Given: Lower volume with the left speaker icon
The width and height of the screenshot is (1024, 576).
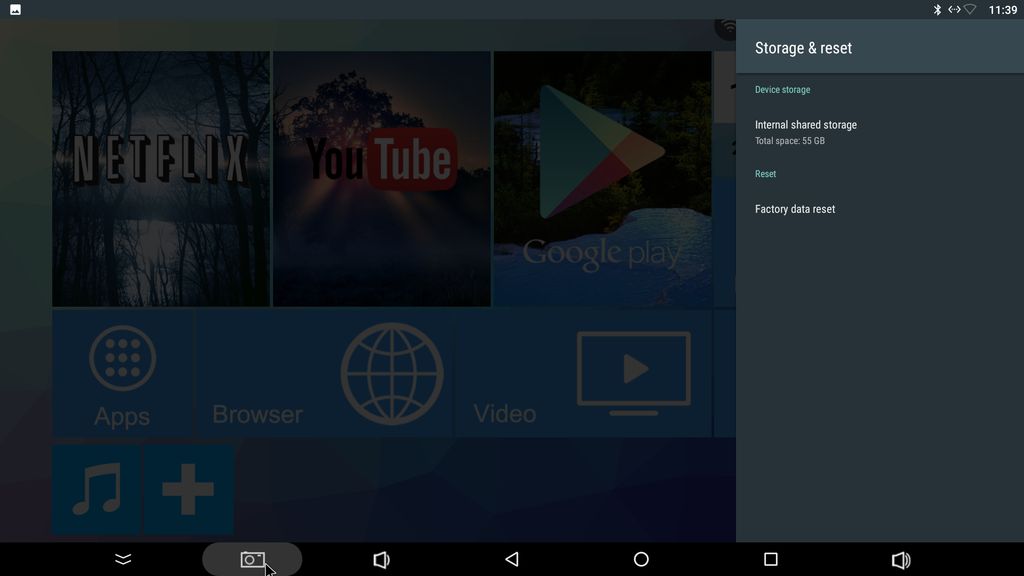Looking at the screenshot, I should (x=381, y=560).
